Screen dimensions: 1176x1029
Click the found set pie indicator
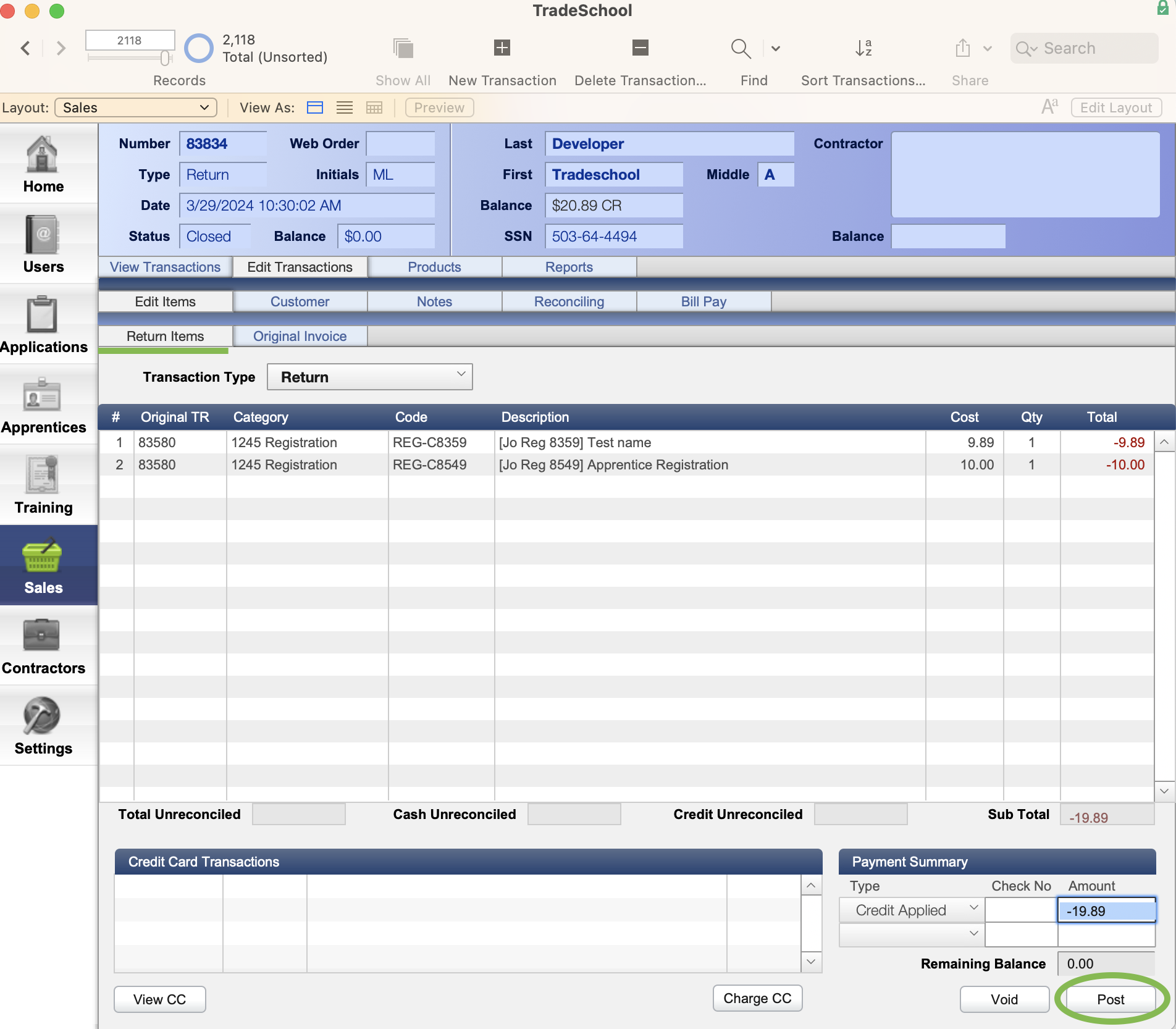(199, 48)
